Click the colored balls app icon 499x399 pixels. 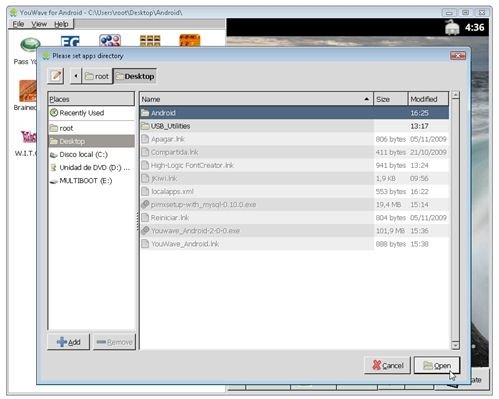click(x=110, y=41)
